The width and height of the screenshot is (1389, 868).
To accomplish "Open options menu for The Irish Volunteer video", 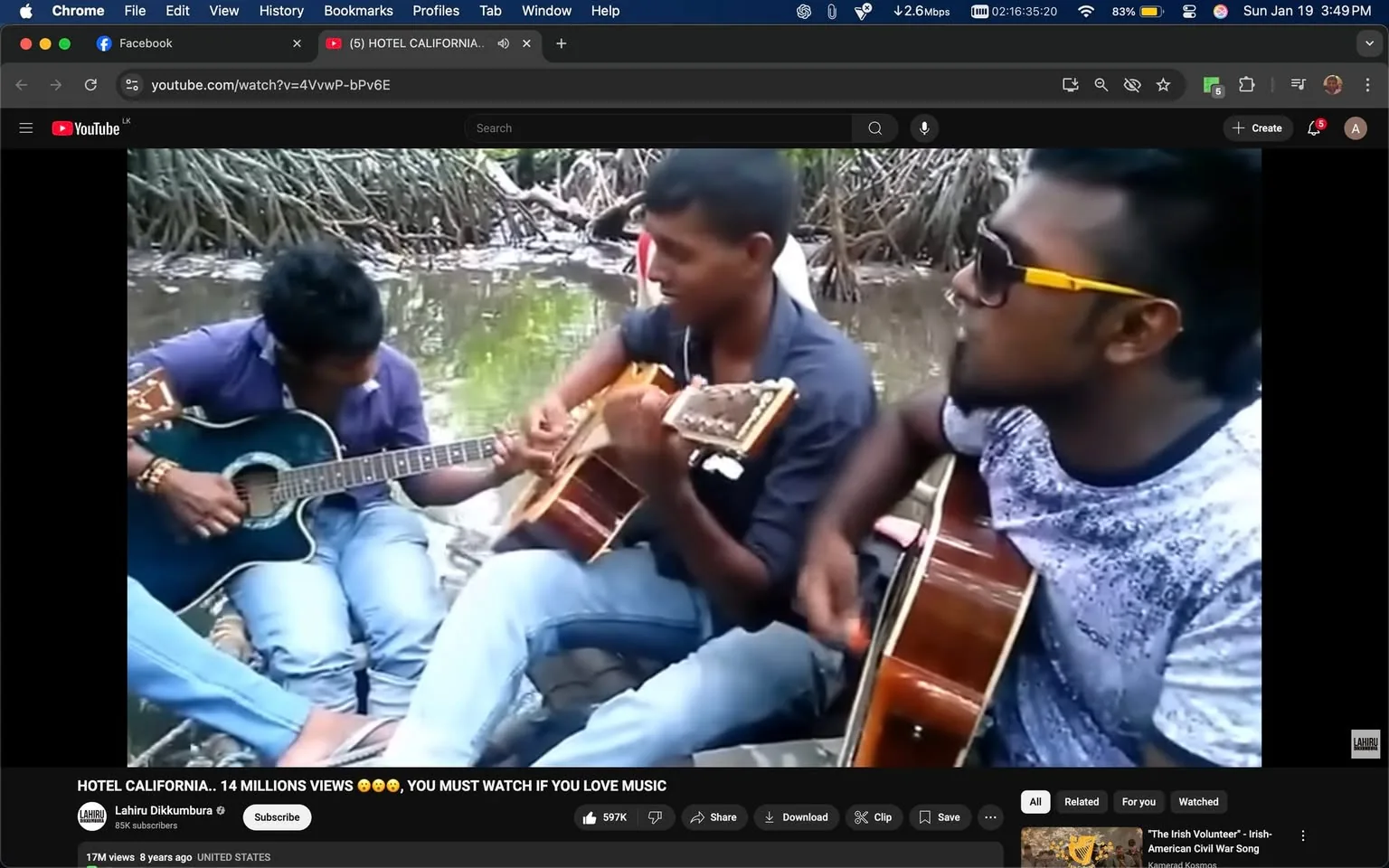I will pyautogui.click(x=1302, y=835).
